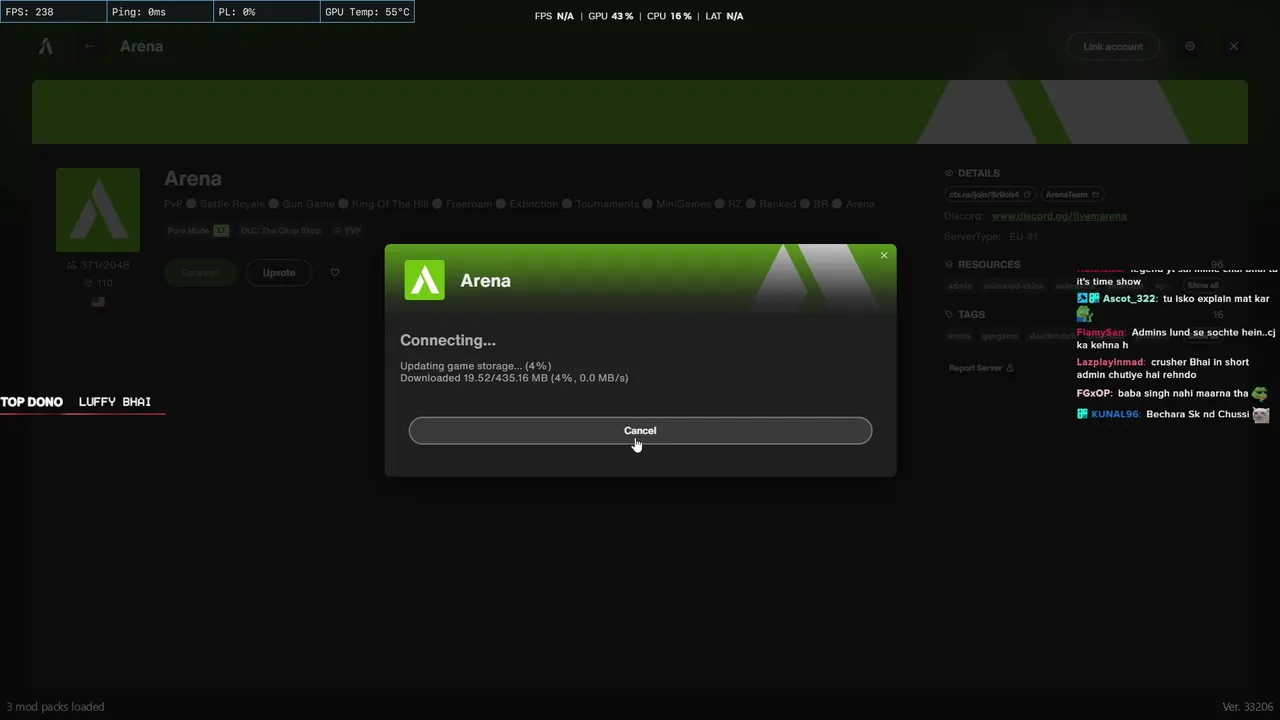Click the Link account button
The height and width of the screenshot is (720, 1280).
tap(1113, 46)
